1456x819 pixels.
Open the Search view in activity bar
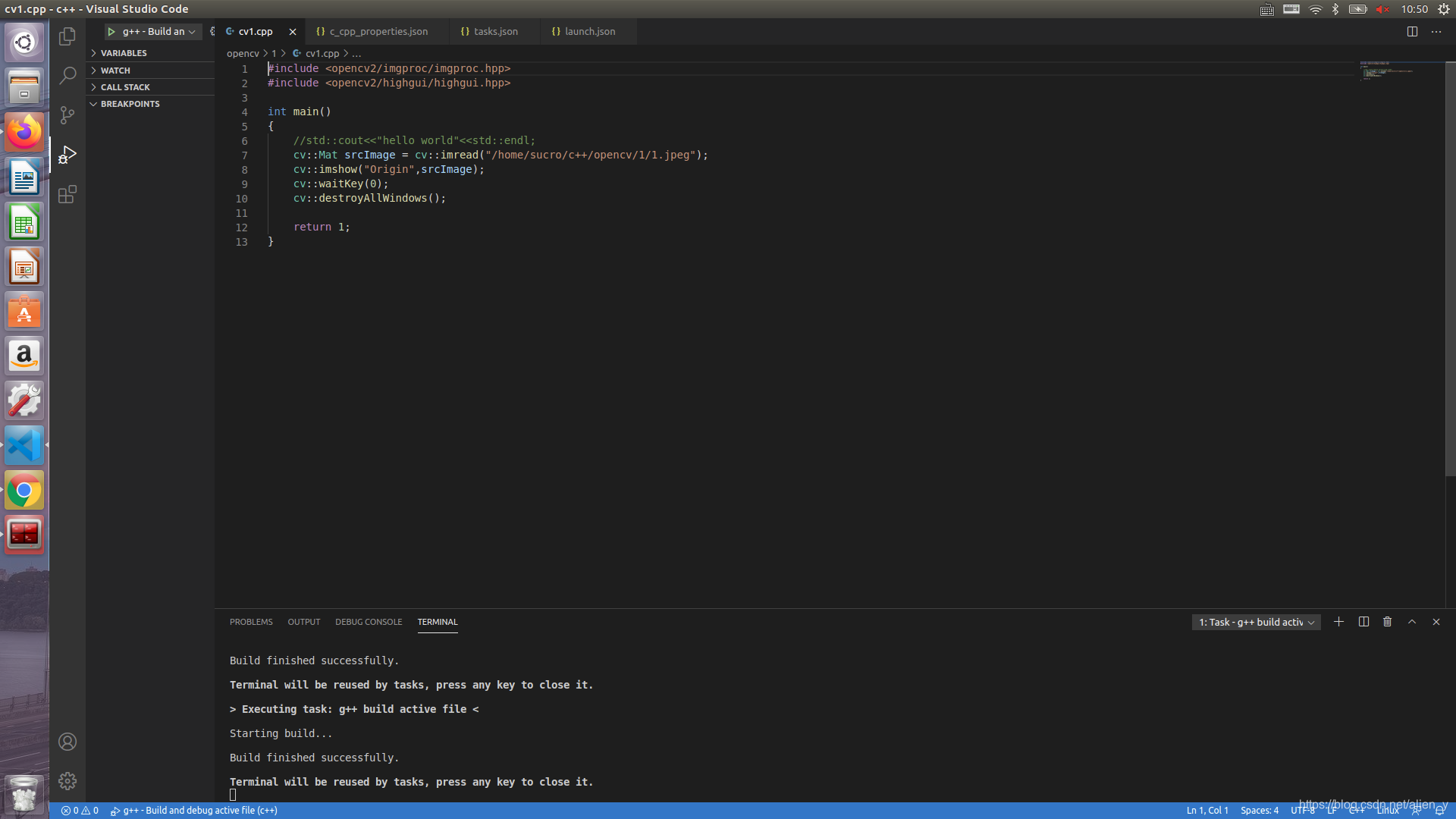(67, 75)
